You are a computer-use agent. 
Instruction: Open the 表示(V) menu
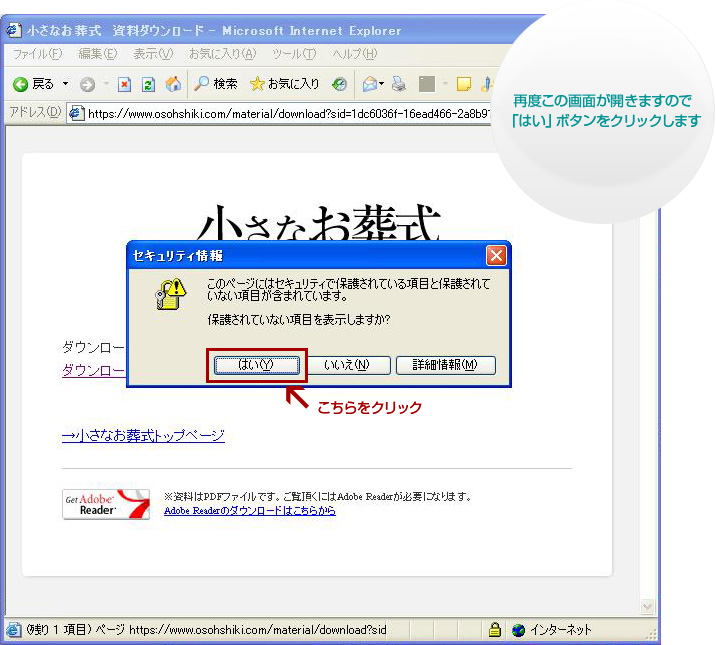coord(153,54)
